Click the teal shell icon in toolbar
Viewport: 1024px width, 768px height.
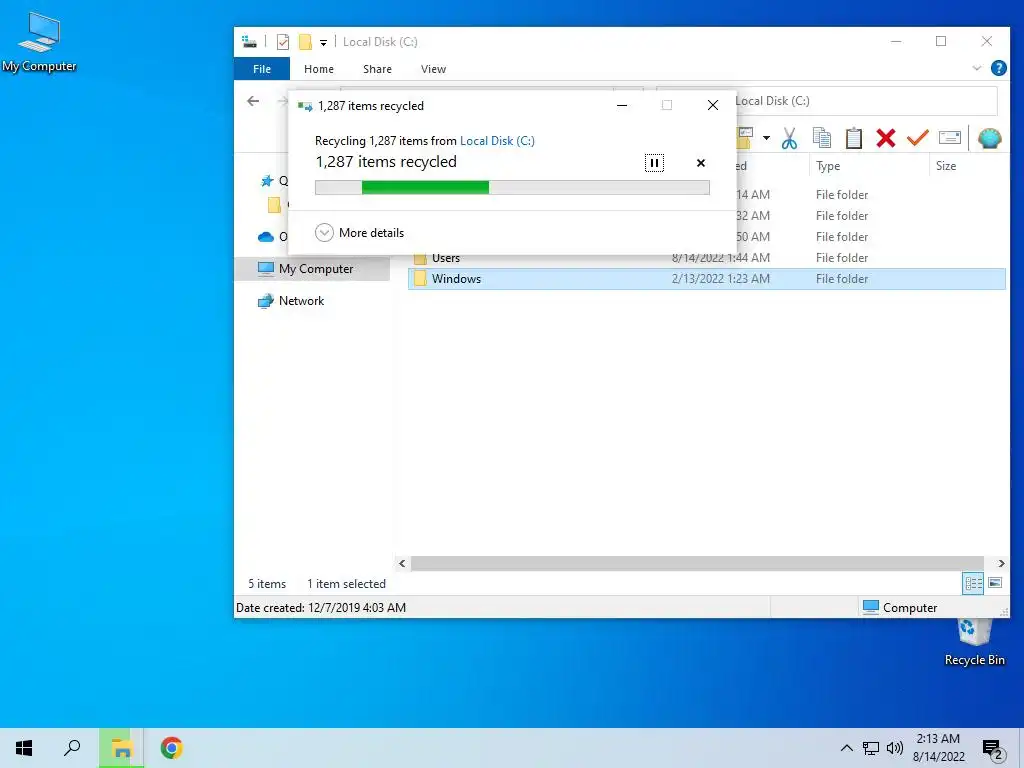click(989, 138)
